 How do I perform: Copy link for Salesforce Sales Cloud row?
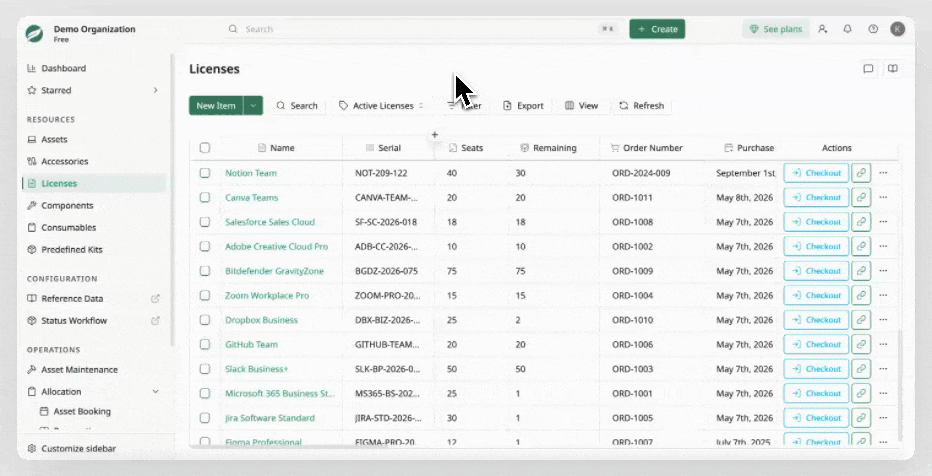(x=861, y=222)
